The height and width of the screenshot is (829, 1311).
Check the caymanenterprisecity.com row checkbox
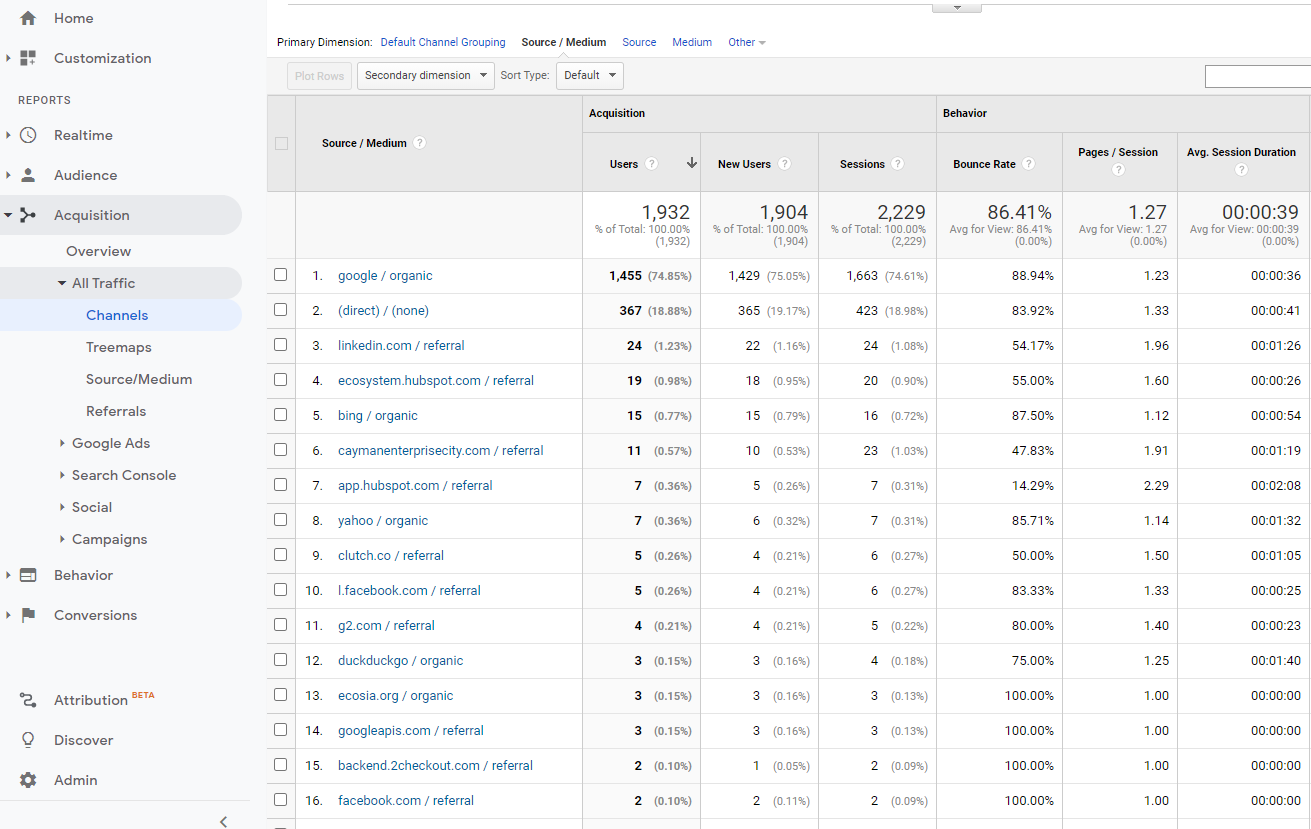coord(281,450)
